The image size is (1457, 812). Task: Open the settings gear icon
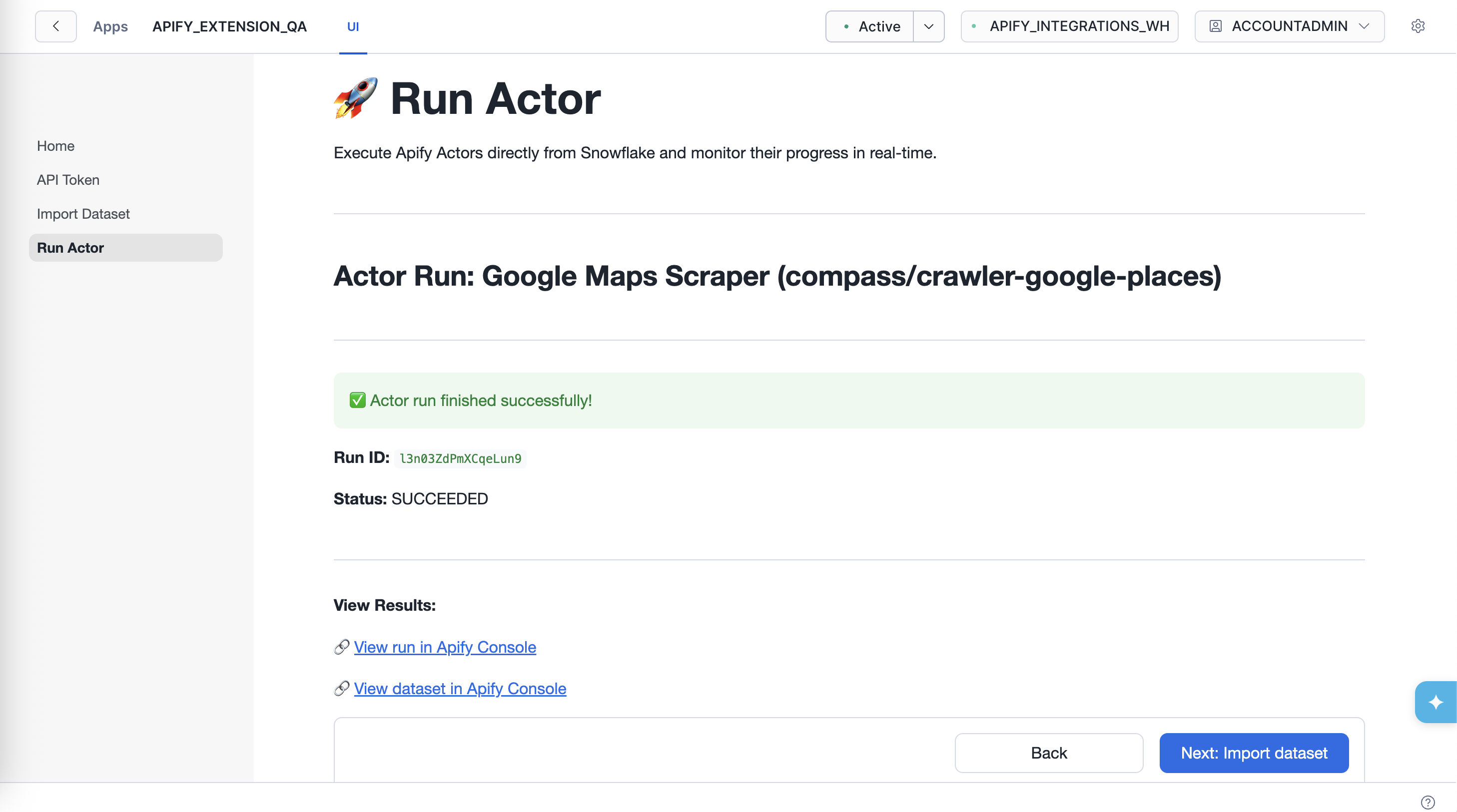click(x=1419, y=26)
